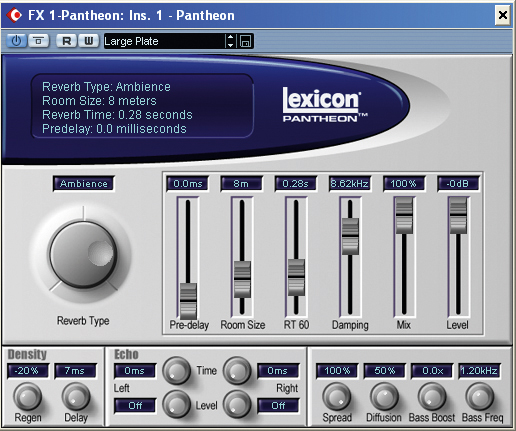516x431 pixels.
Task: Click the 0.28s RT 60 value box
Action: point(296,184)
